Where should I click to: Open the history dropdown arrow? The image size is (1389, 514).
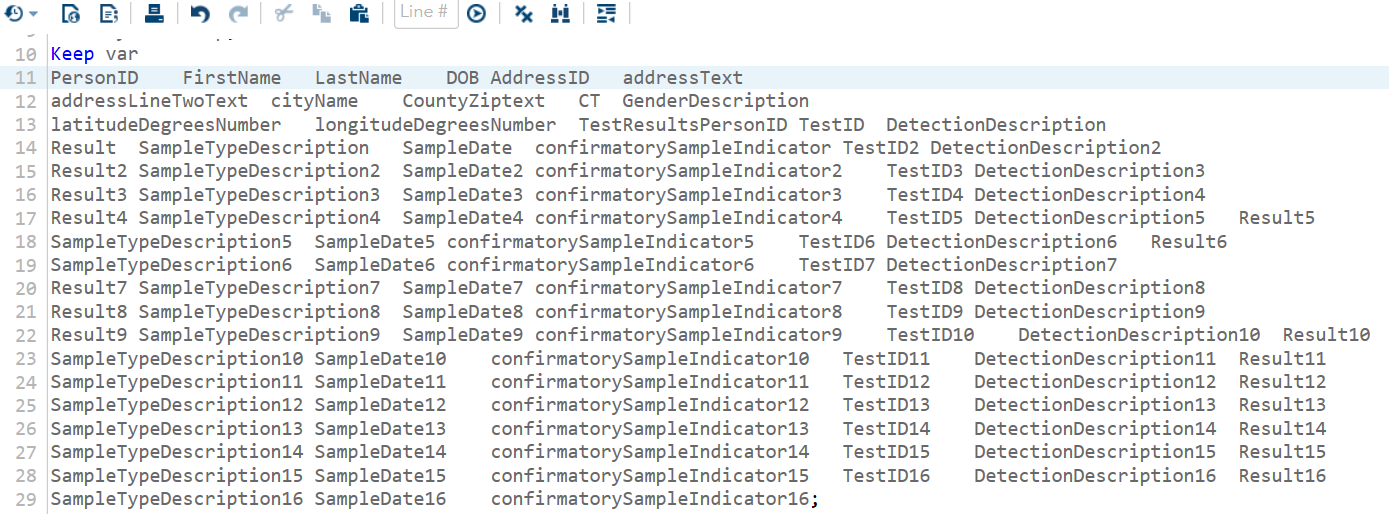pos(34,13)
